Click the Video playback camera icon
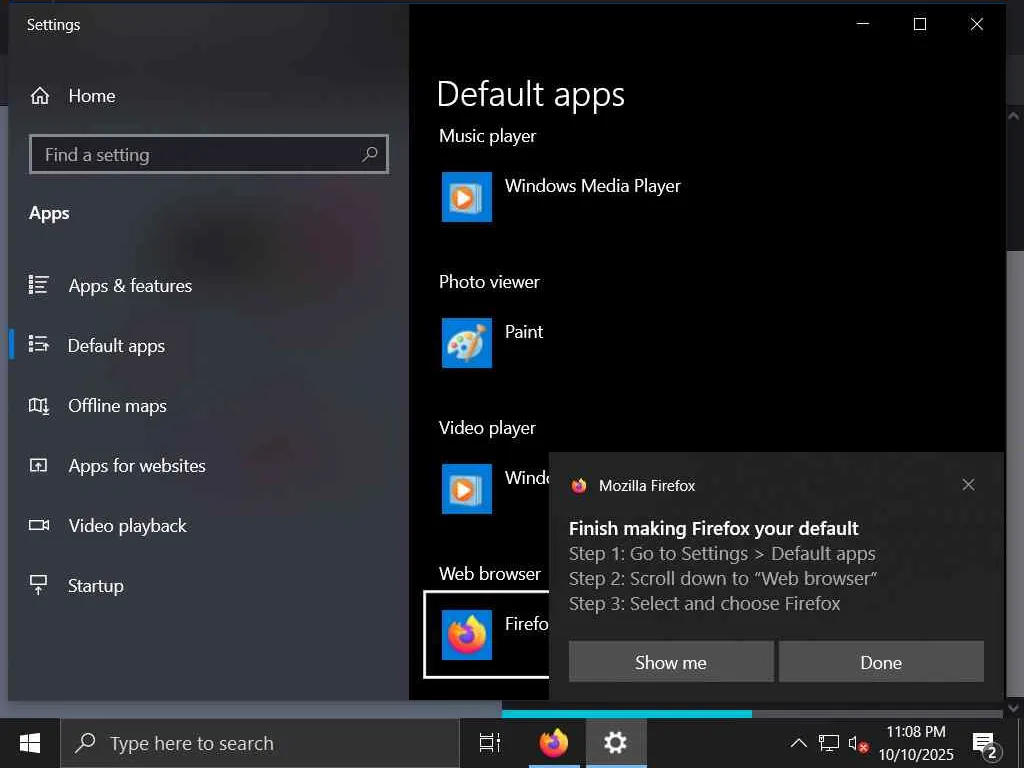This screenshot has height=768, width=1024. pyautogui.click(x=39, y=525)
